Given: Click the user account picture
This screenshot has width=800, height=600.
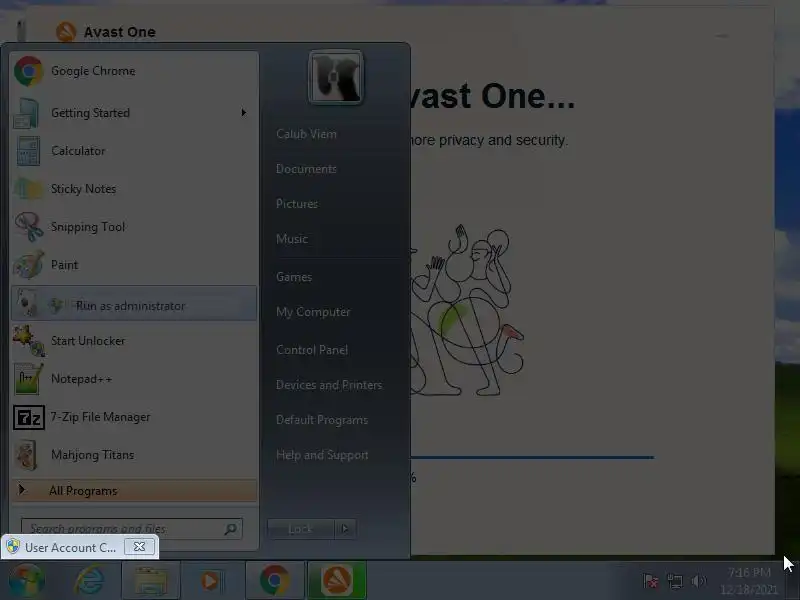Looking at the screenshot, I should [335, 78].
